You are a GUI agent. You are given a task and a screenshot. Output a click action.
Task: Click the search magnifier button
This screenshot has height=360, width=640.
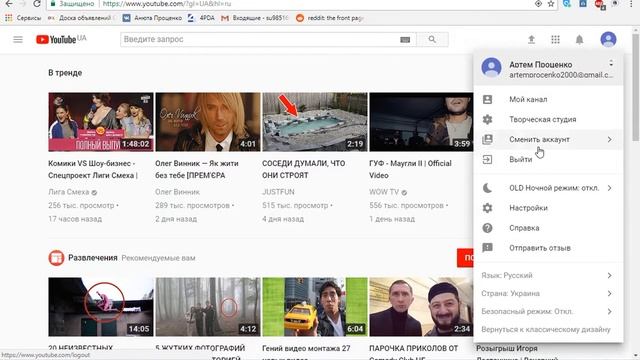click(432, 40)
